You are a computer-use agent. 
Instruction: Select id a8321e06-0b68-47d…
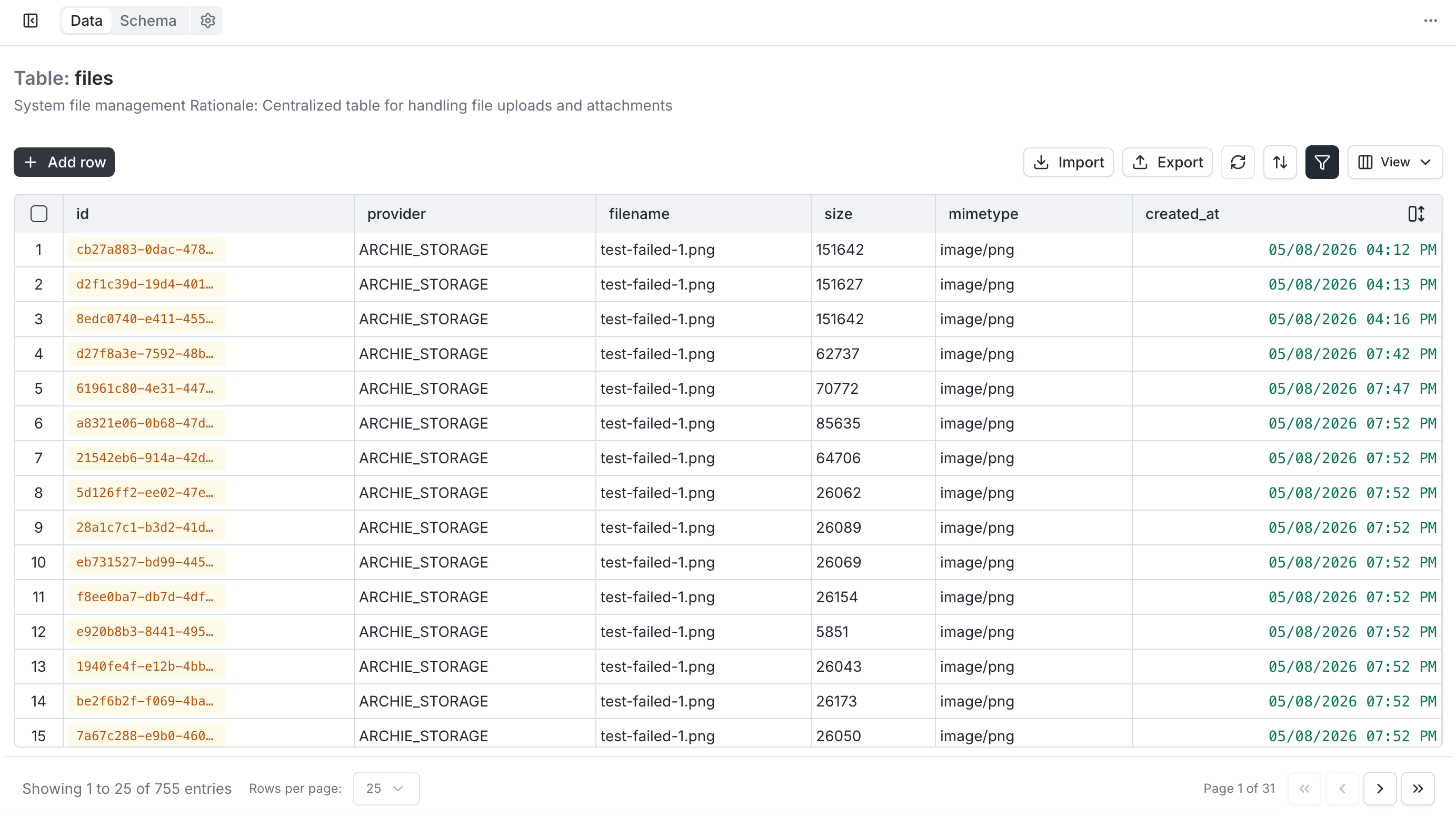pyautogui.click(x=146, y=423)
